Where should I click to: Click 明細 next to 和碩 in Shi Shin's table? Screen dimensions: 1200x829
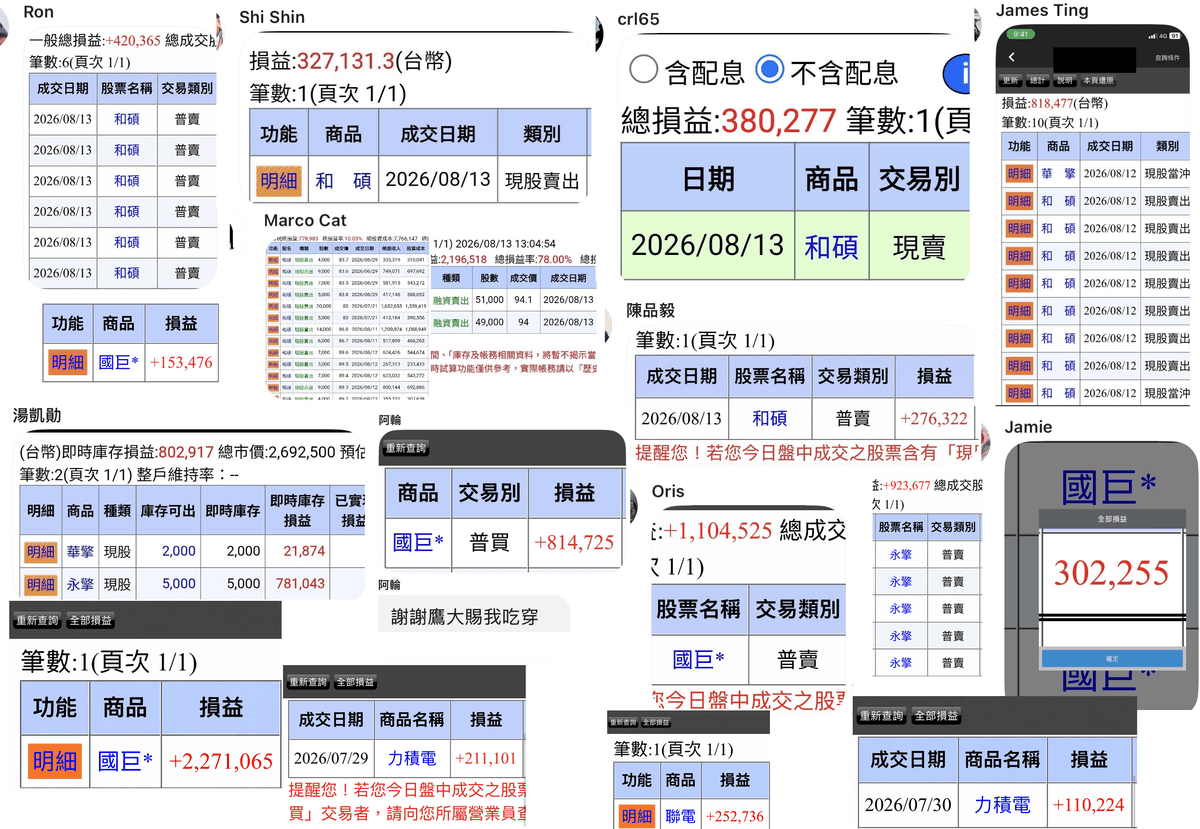pyautogui.click(x=278, y=181)
